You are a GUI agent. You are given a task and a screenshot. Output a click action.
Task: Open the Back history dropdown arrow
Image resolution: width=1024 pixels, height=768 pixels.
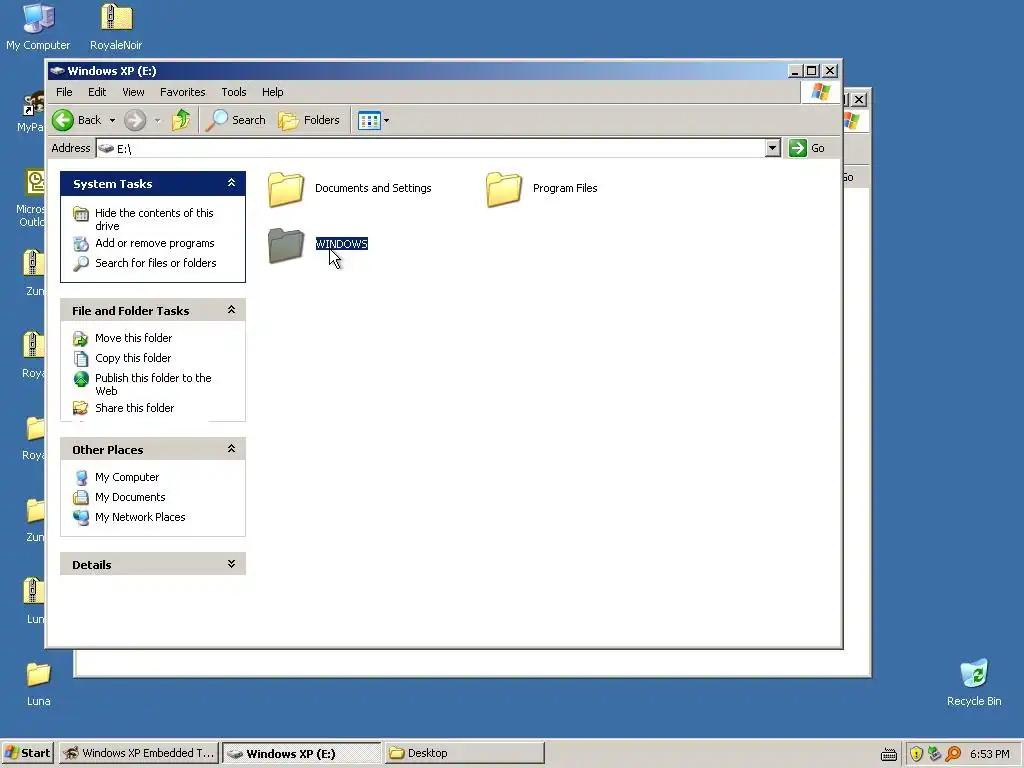click(112, 120)
